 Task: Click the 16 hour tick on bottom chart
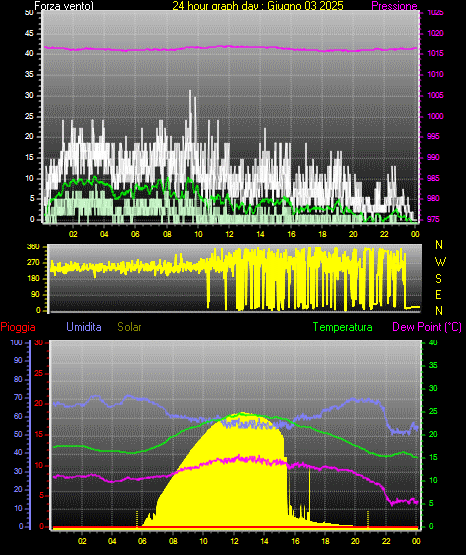click(x=295, y=541)
